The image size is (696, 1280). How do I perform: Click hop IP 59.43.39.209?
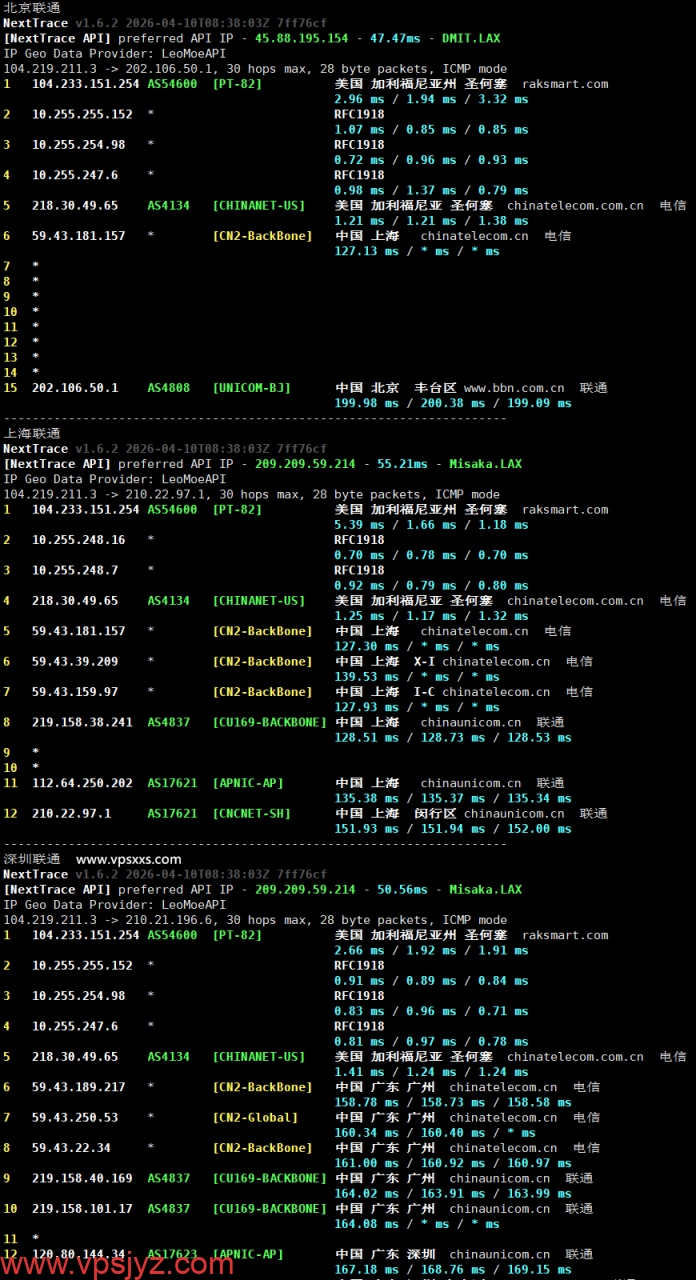(75, 661)
